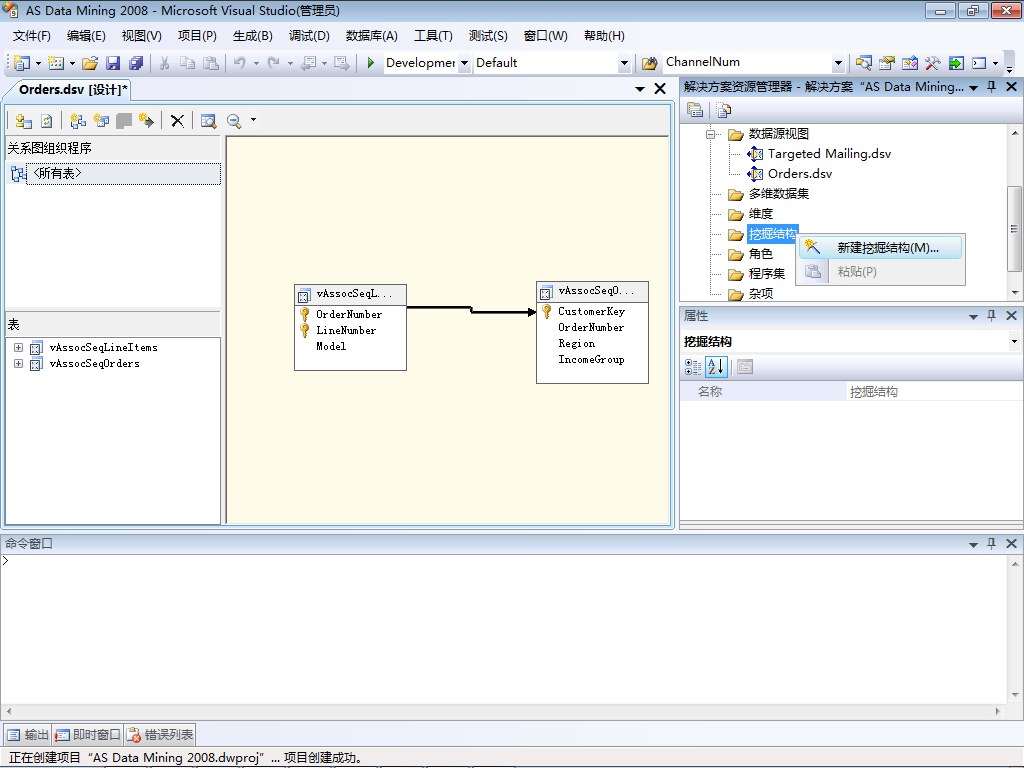Open the Default platform dropdown

point(624,63)
